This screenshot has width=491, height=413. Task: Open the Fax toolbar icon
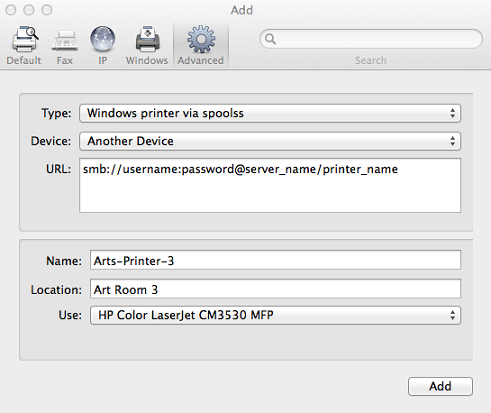pyautogui.click(x=65, y=41)
